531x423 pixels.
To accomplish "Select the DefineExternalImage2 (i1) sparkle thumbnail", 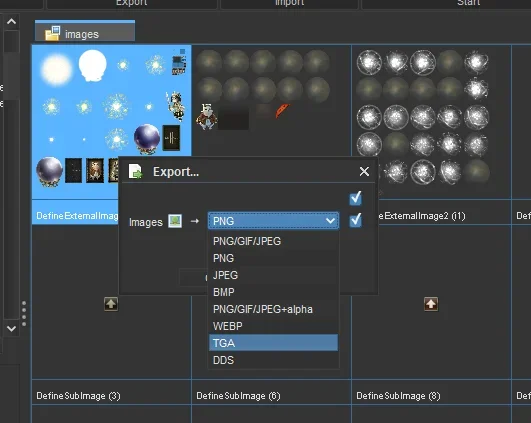I will tap(431, 122).
